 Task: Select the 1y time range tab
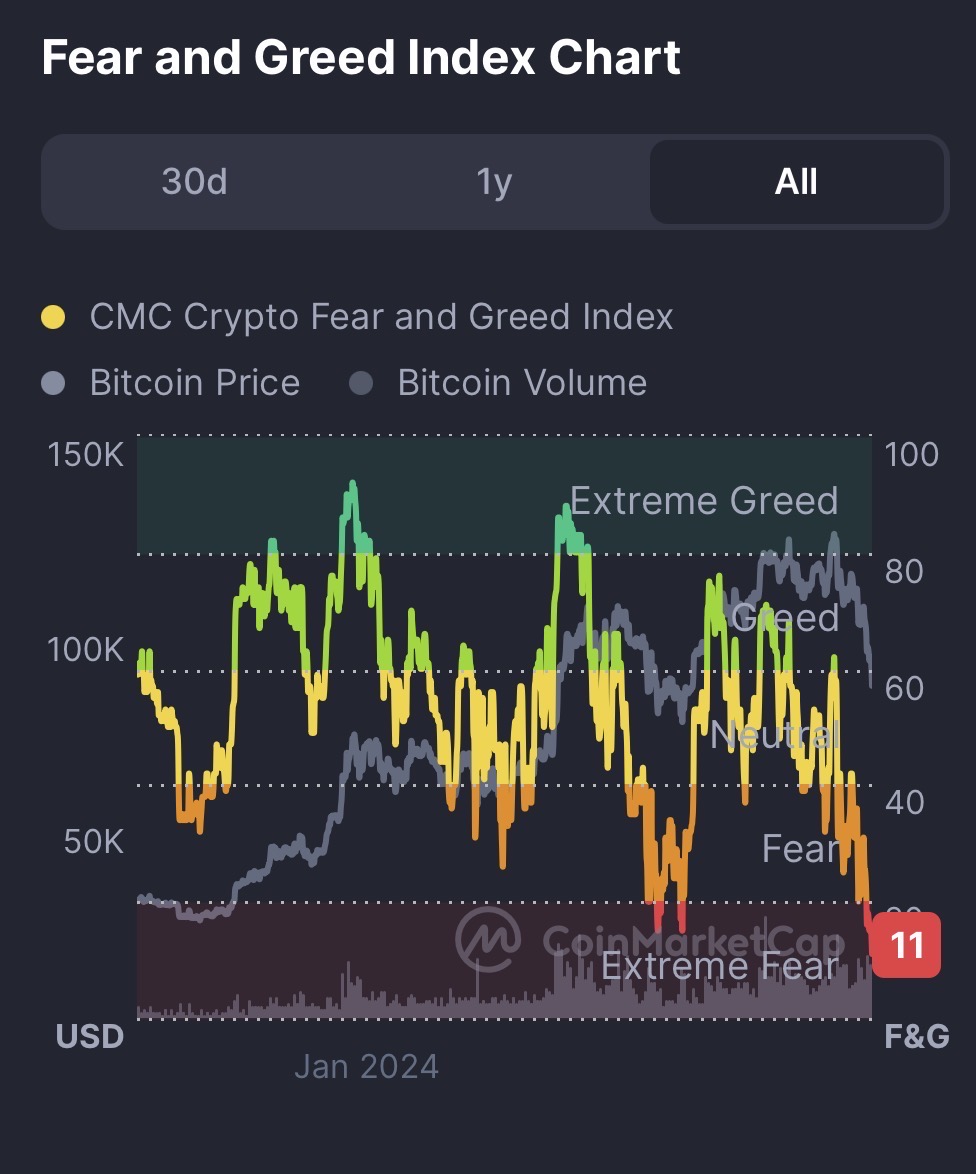tap(494, 182)
